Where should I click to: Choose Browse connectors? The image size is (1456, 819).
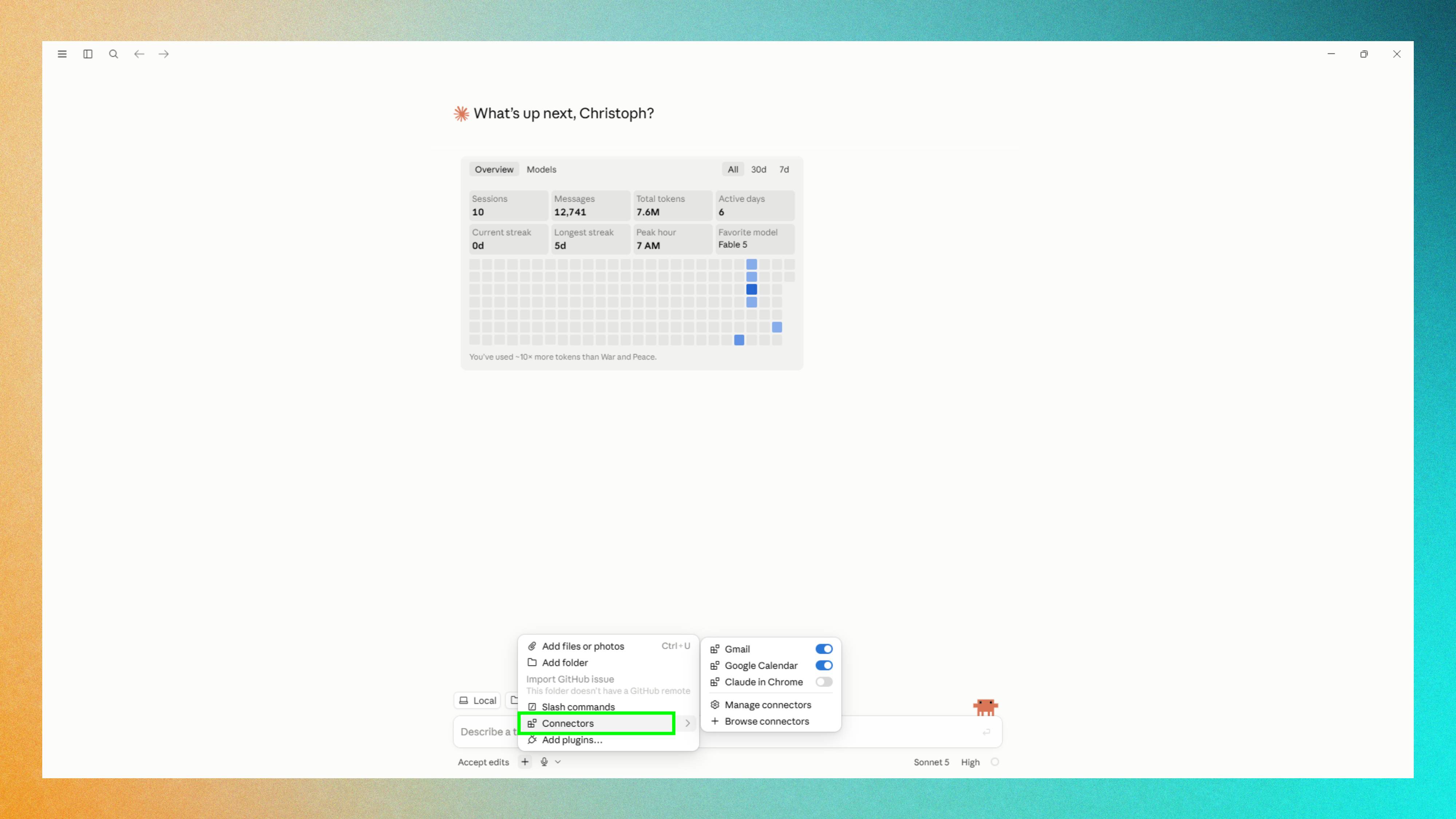pos(771,721)
